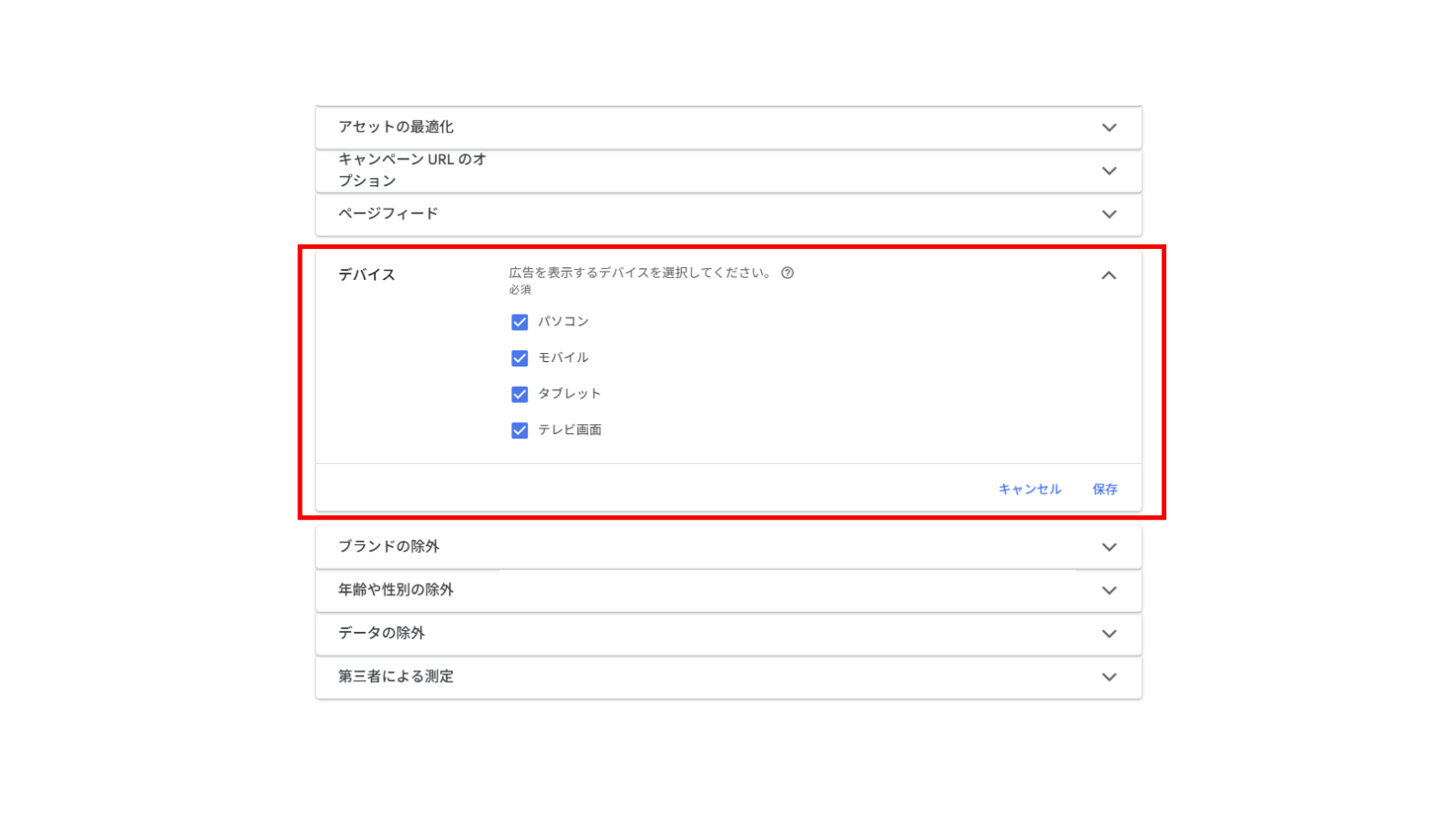Click the ページフィード section title text
Screen dimensions: 1456x817
[388, 213]
